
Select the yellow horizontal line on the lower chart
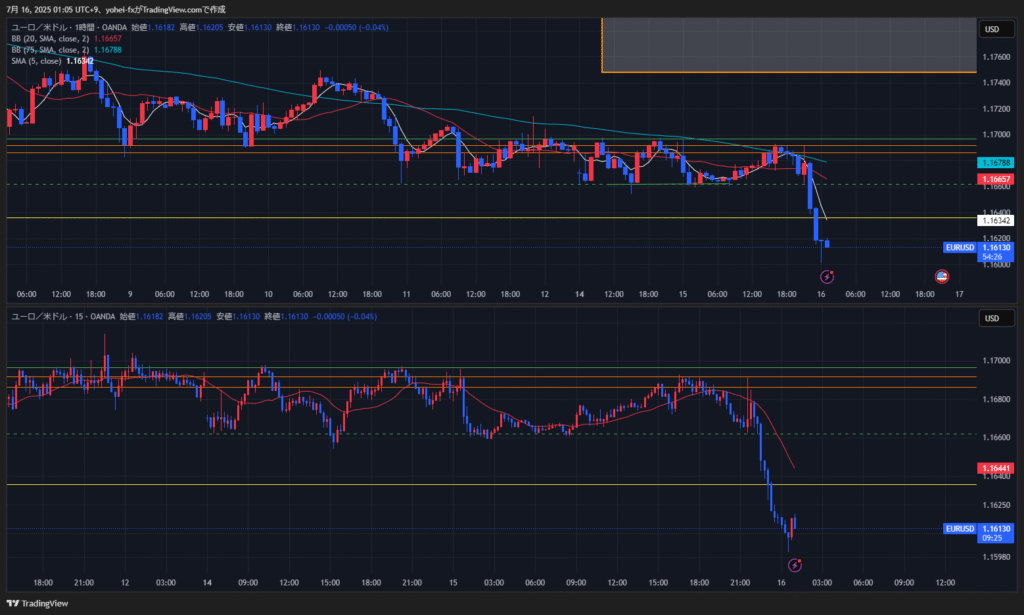pyautogui.click(x=400, y=485)
